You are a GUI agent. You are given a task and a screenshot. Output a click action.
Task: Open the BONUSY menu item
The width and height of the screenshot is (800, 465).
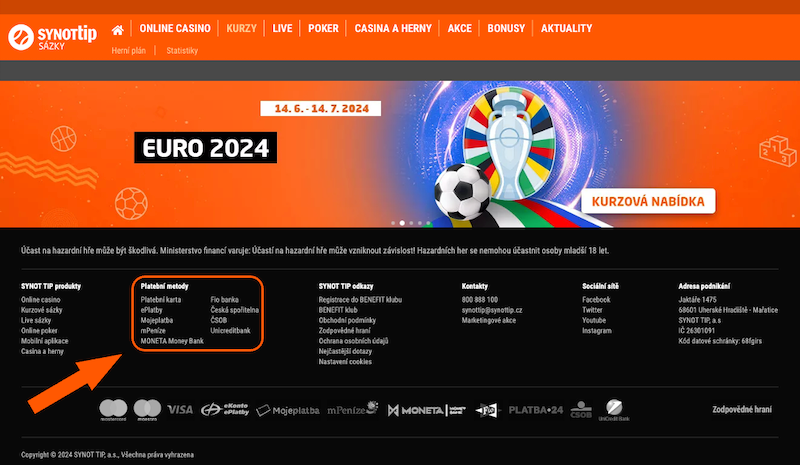click(506, 29)
